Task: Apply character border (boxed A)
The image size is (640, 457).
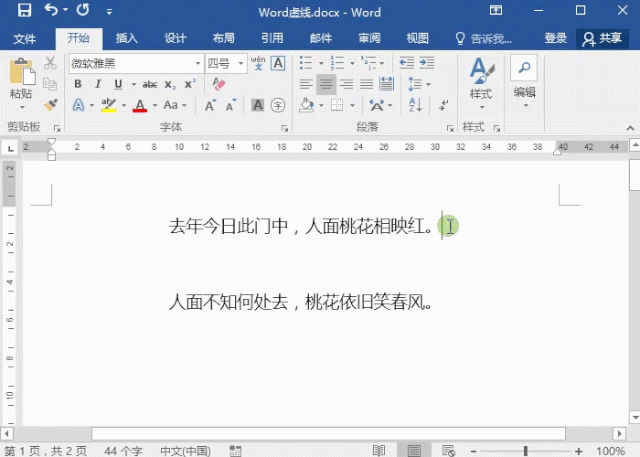Action: [278, 63]
